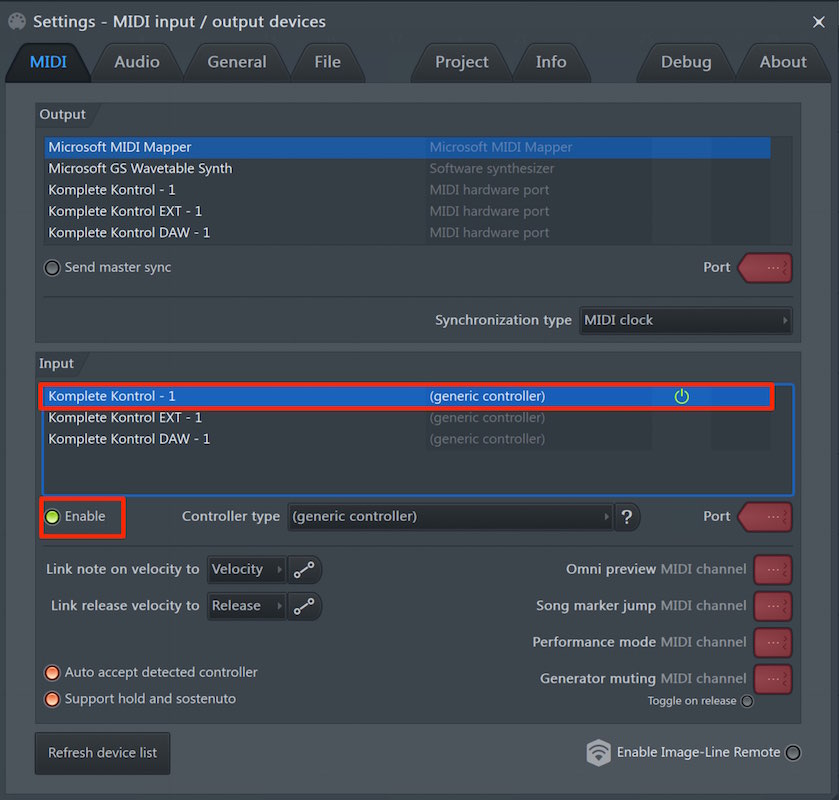Viewport: 839px width, 800px height.
Task: Select Komplete Kontrol EXT - 1 in Output list
Action: click(x=407, y=211)
